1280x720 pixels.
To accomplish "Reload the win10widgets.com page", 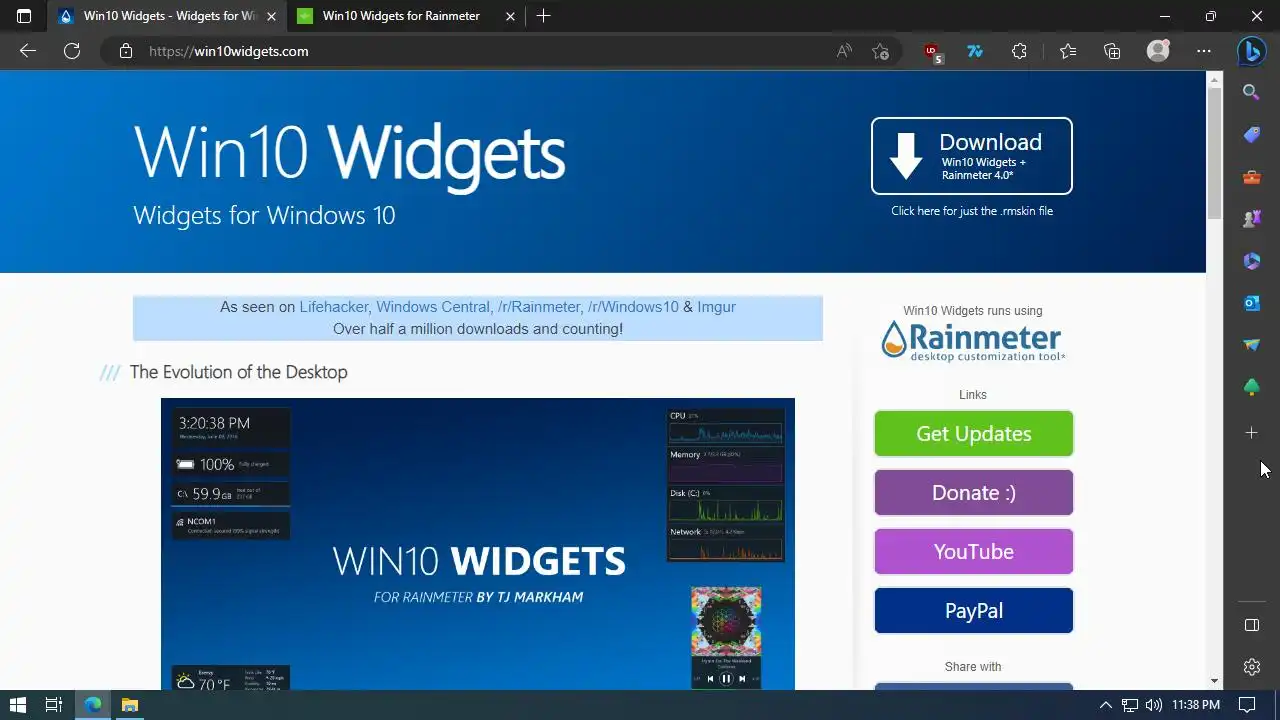I will point(72,51).
